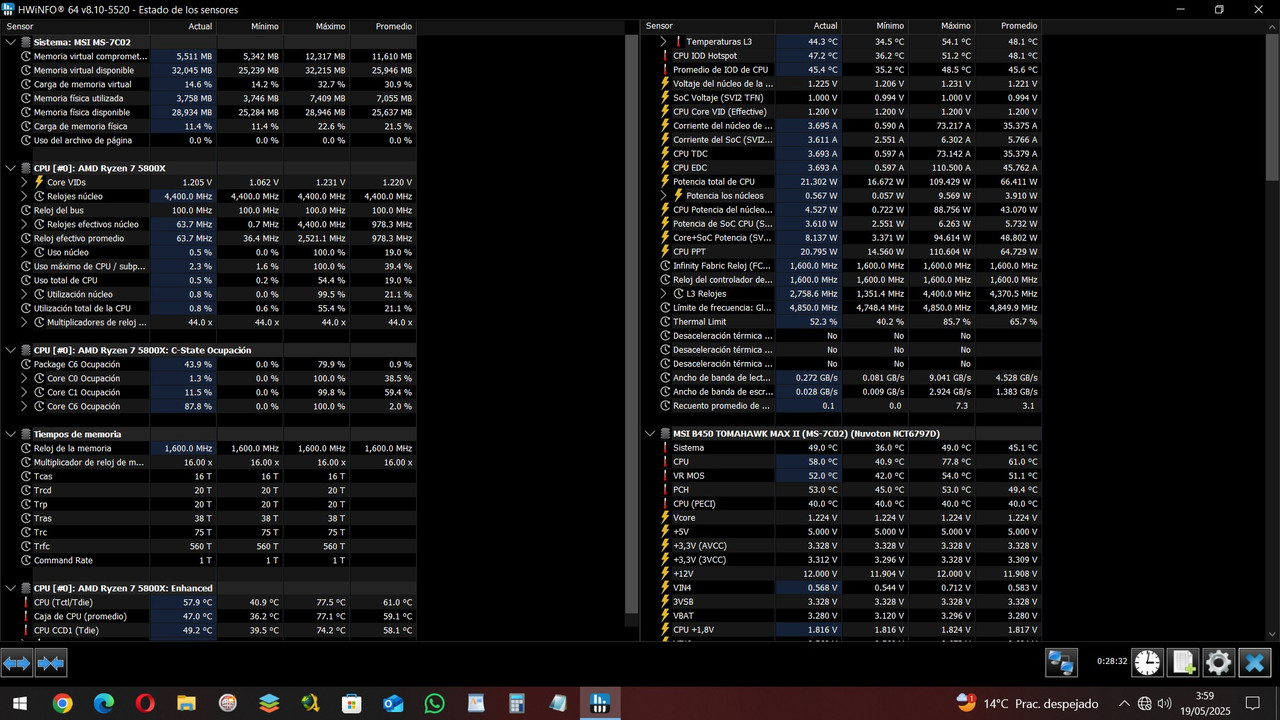The width and height of the screenshot is (1280, 720).
Task: Click the shrink columns inward arrows button
Action: (x=50, y=662)
